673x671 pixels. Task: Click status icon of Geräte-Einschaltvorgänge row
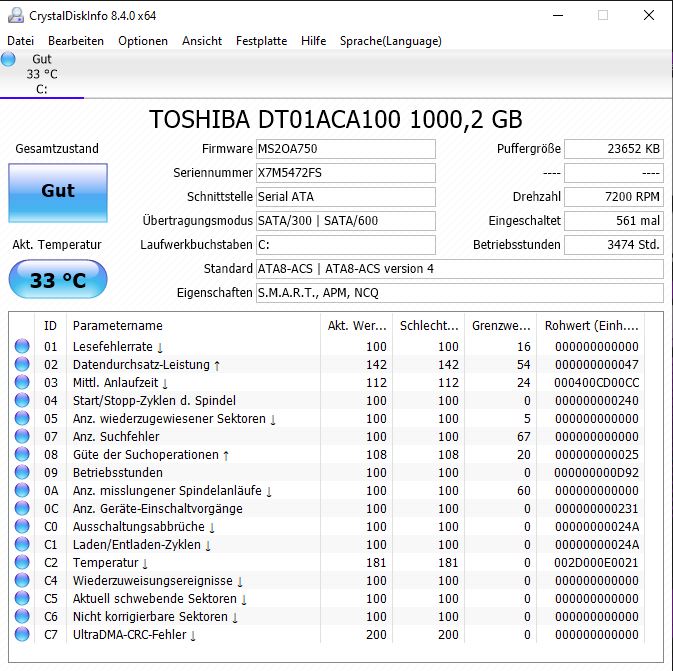tap(22, 508)
